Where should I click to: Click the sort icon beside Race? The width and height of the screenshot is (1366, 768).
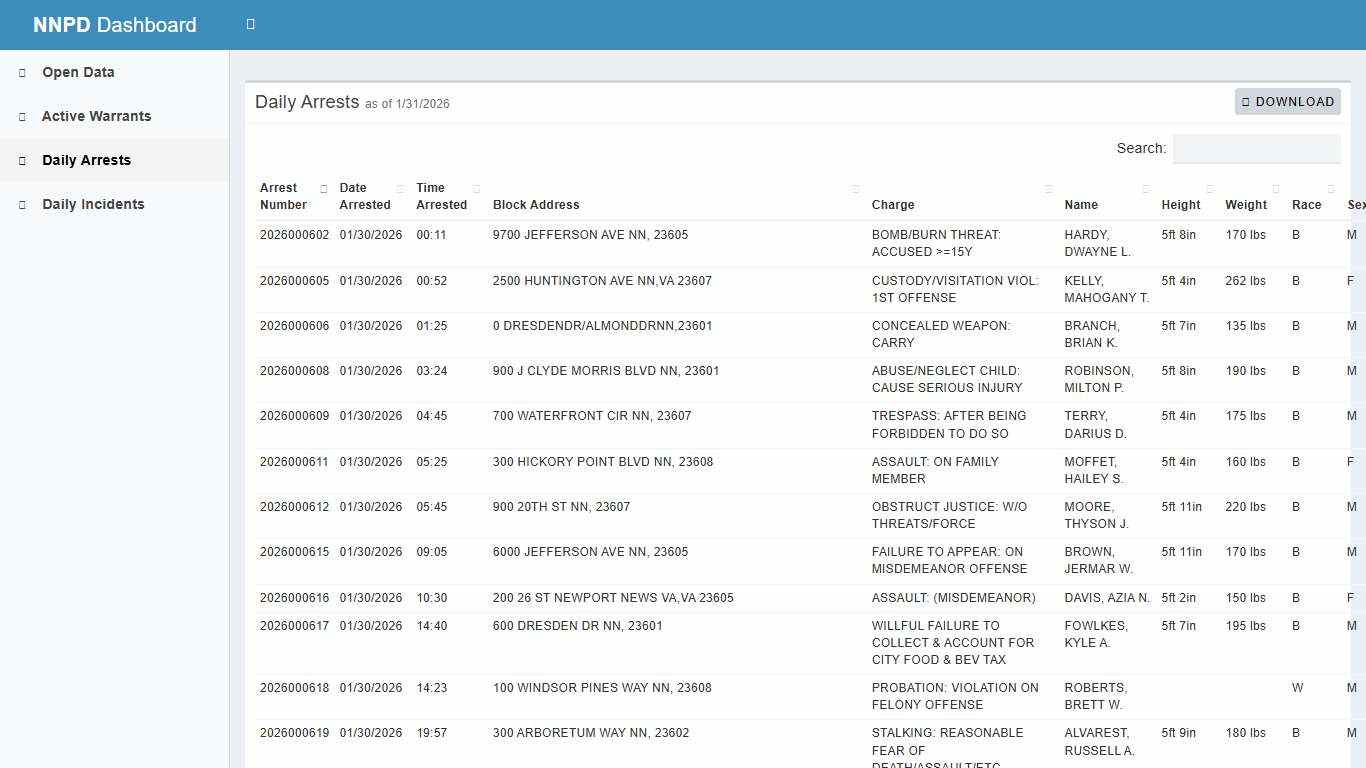tap(1331, 188)
